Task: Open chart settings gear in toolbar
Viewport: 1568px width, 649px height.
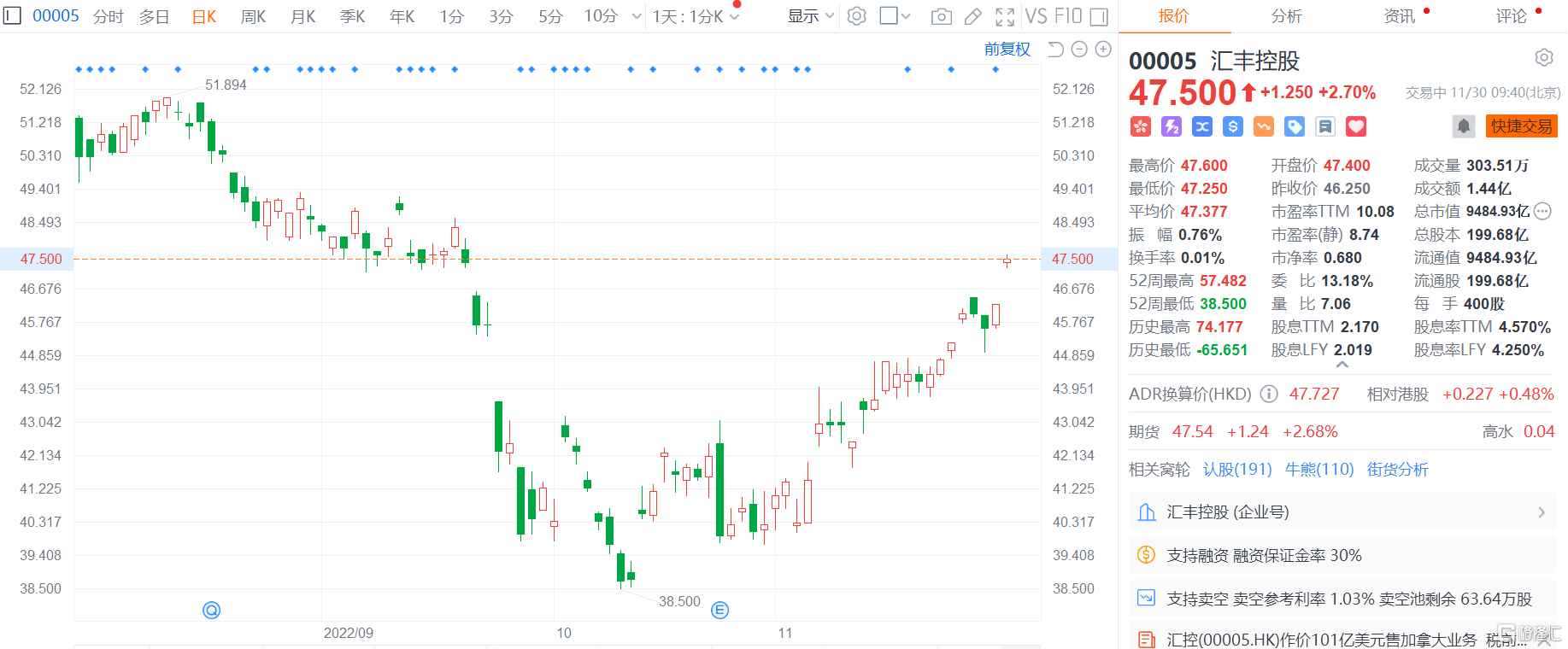Action: (856, 16)
